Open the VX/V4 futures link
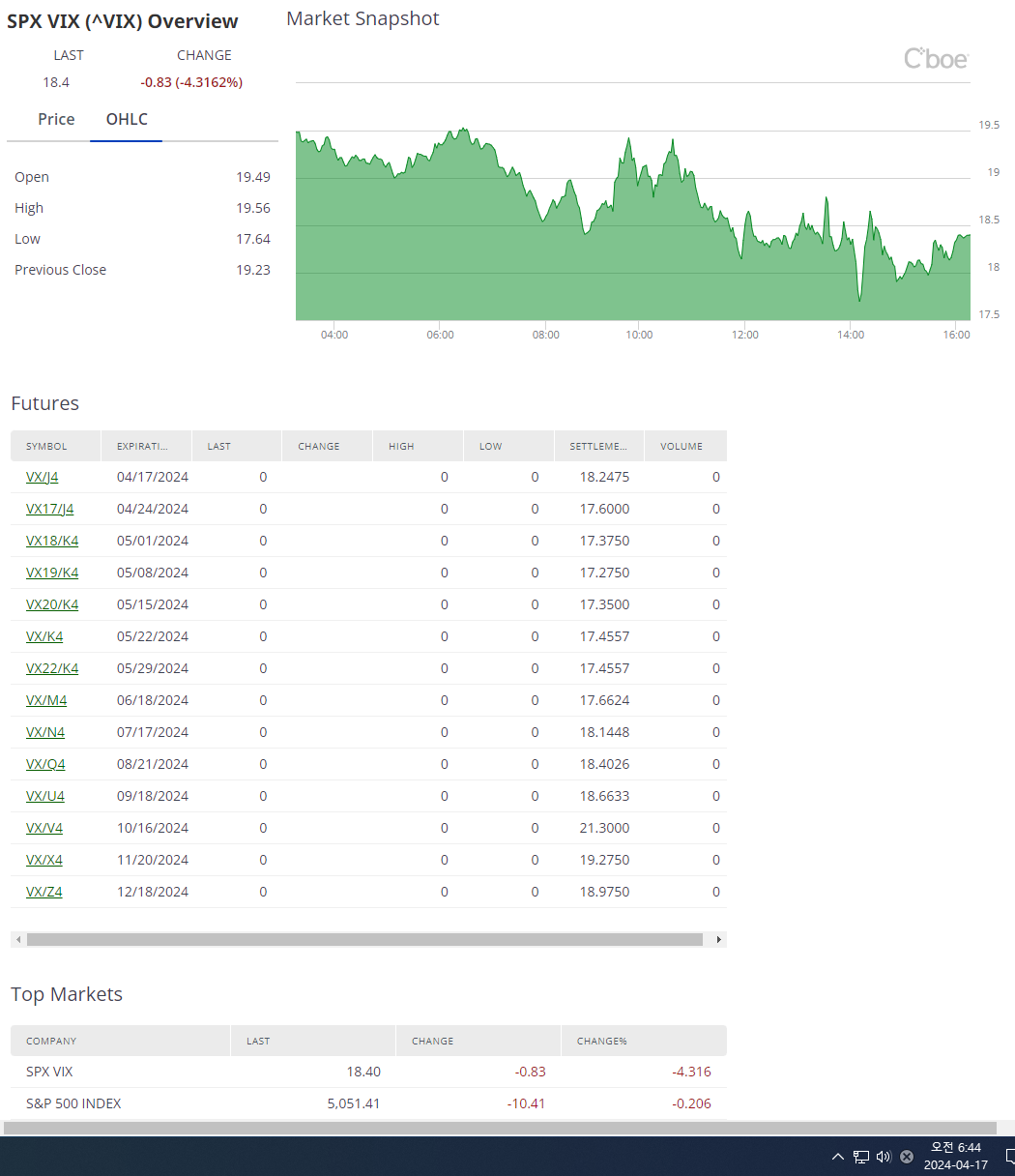The height and width of the screenshot is (1176, 1015). coord(44,828)
